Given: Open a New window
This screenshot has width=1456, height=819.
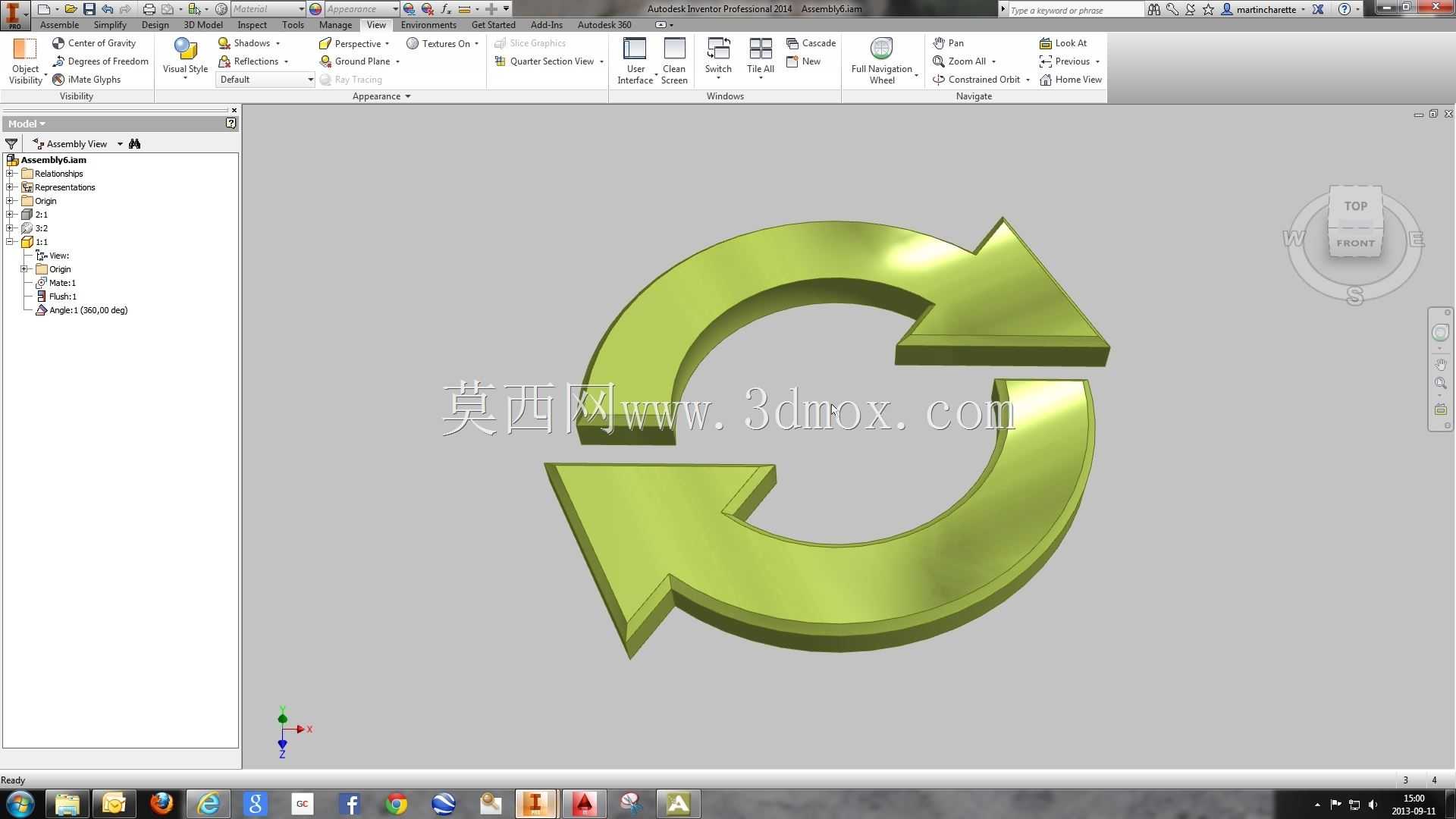Looking at the screenshot, I should 803,61.
